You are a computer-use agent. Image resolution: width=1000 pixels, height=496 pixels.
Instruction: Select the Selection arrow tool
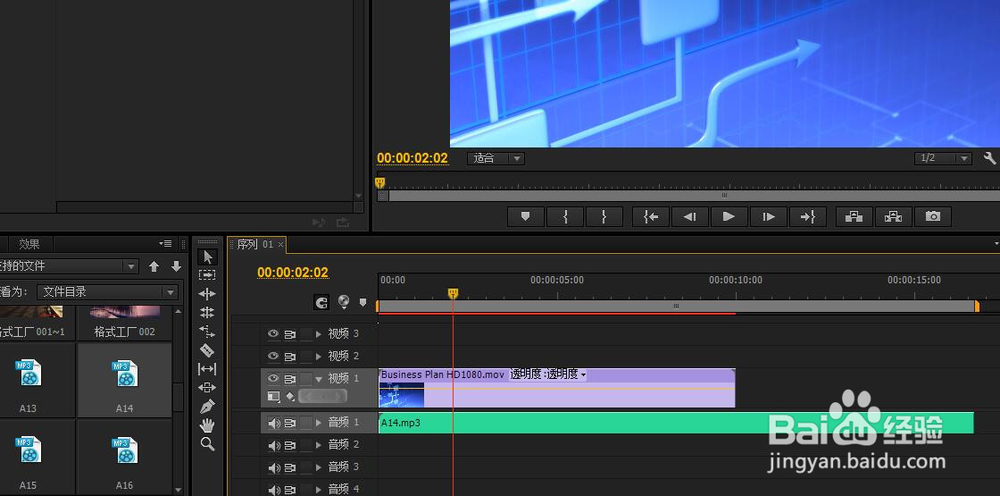(207, 257)
